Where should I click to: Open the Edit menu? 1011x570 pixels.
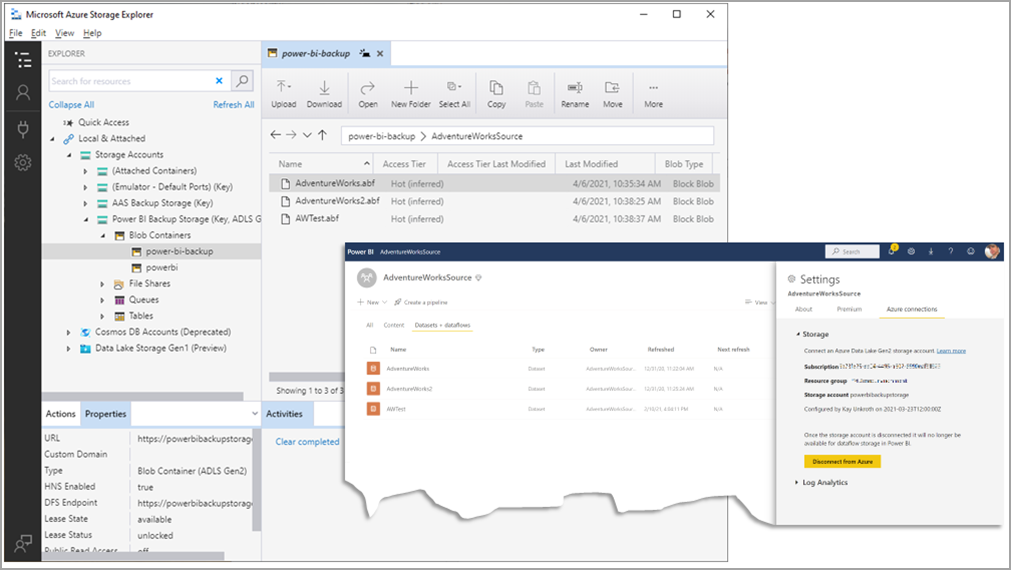(x=38, y=33)
